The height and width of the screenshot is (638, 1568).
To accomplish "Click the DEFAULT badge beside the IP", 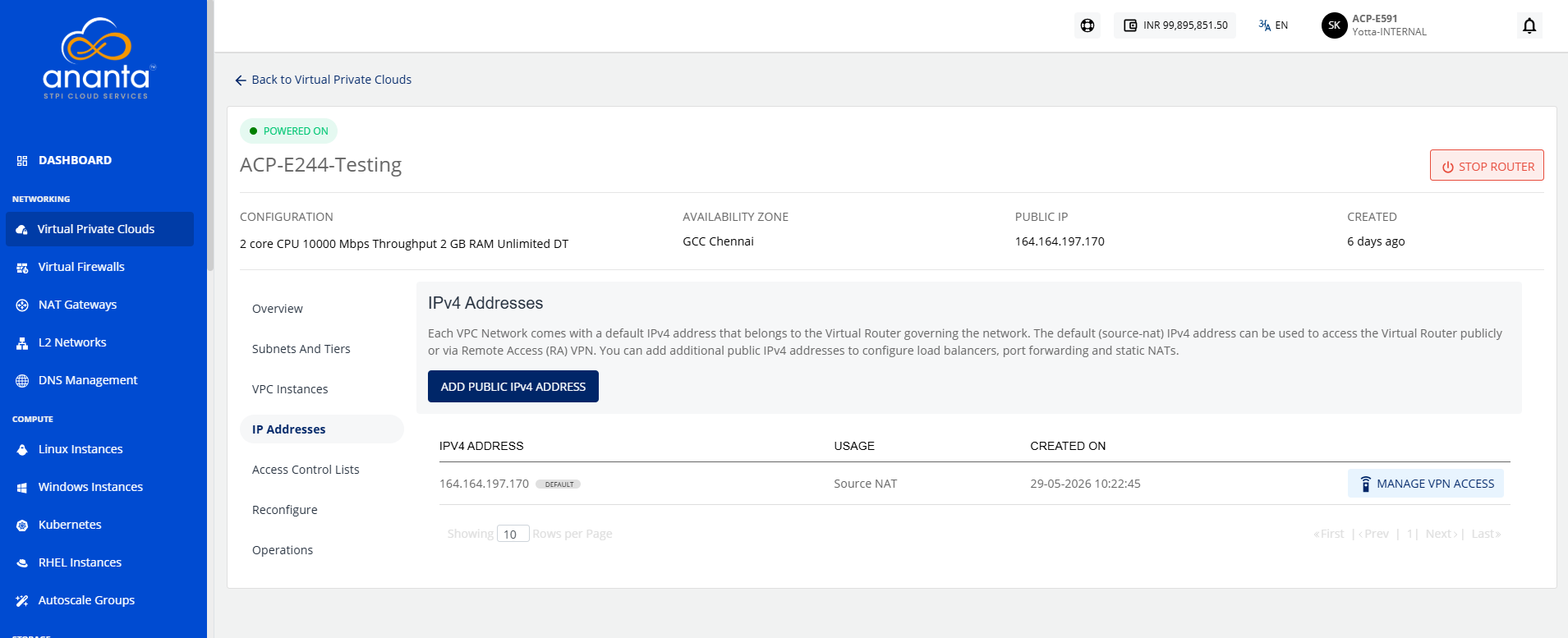I will [x=559, y=484].
